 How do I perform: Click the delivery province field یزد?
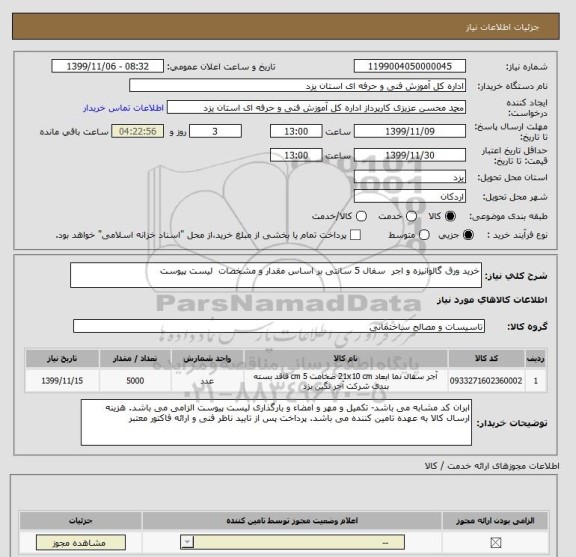click(410, 177)
